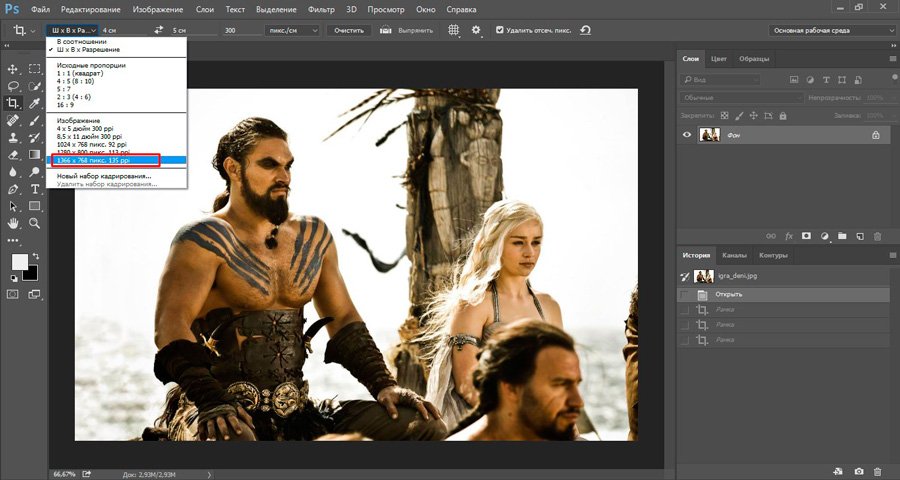Open the crop settings gear icon
The image size is (900, 480).
[476, 30]
